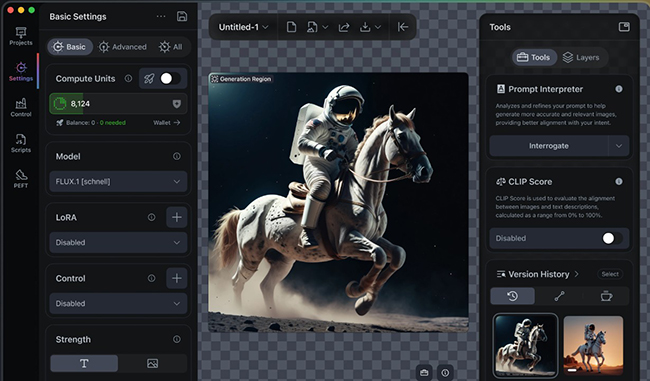Click the Interrogate button

click(x=548, y=146)
